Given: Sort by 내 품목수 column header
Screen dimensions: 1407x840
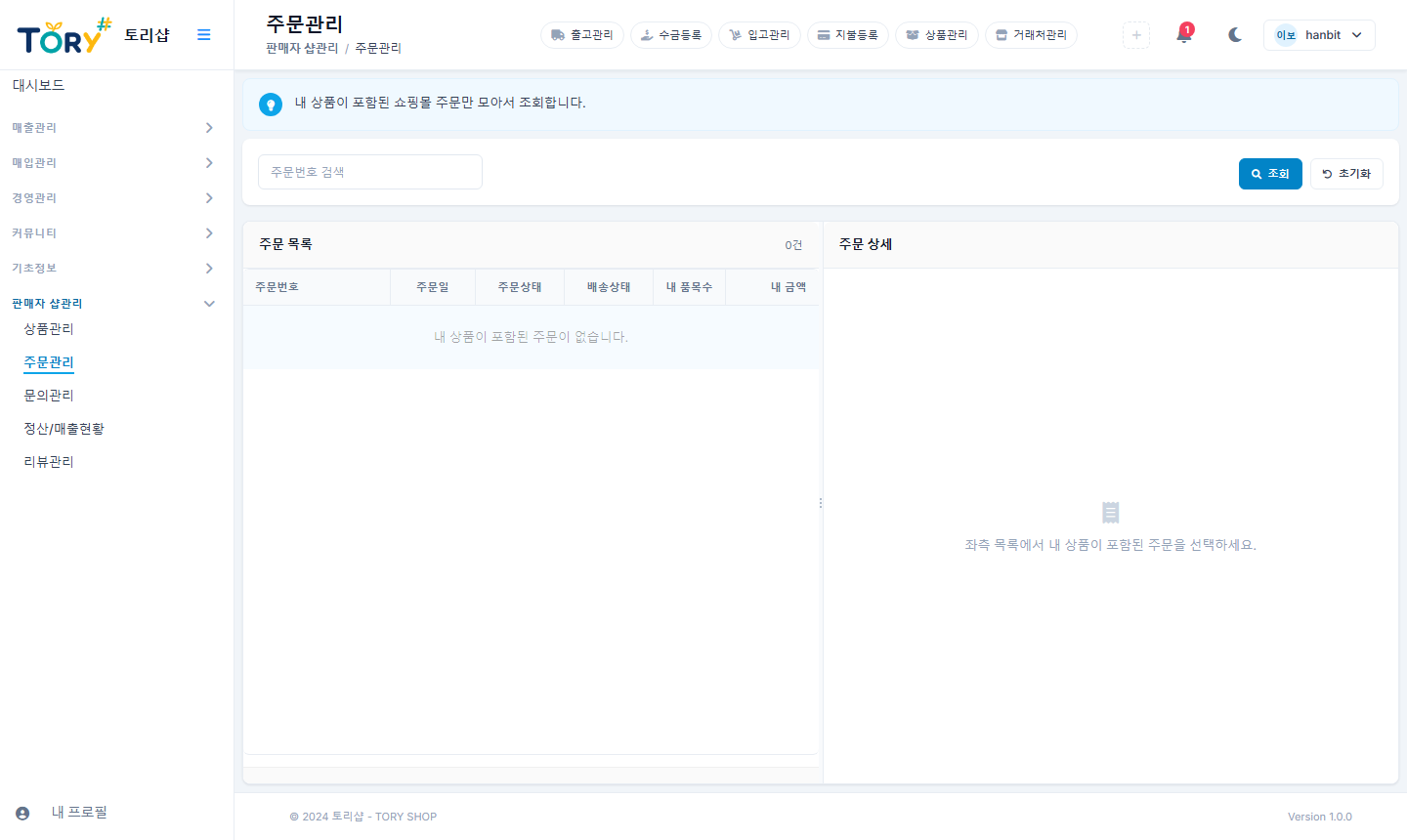Looking at the screenshot, I should [x=690, y=287].
